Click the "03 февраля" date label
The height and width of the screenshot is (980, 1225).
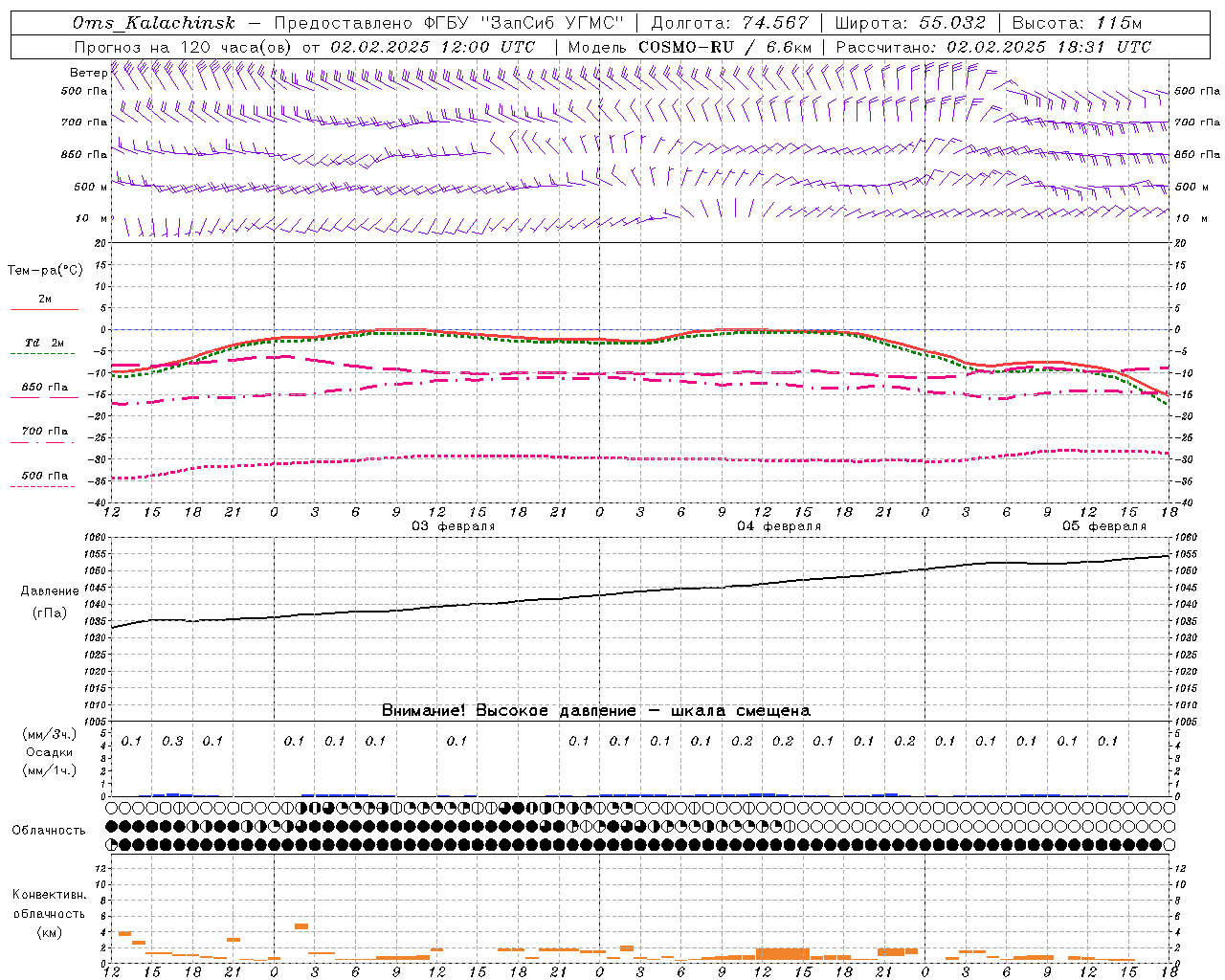point(454,526)
